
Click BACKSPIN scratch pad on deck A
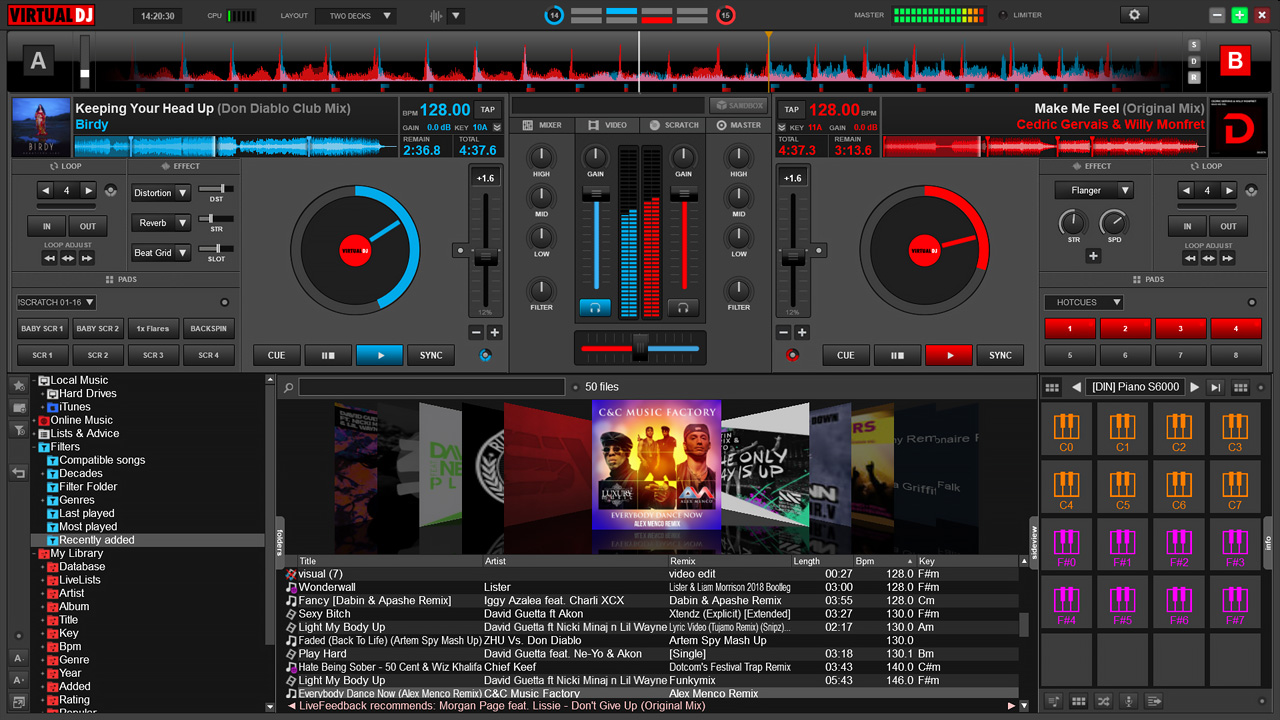208,328
